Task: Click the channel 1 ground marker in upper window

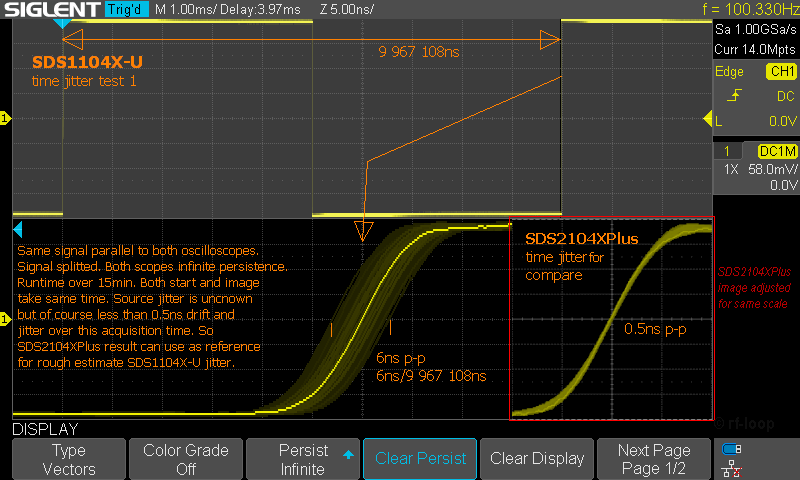Action: (5, 118)
